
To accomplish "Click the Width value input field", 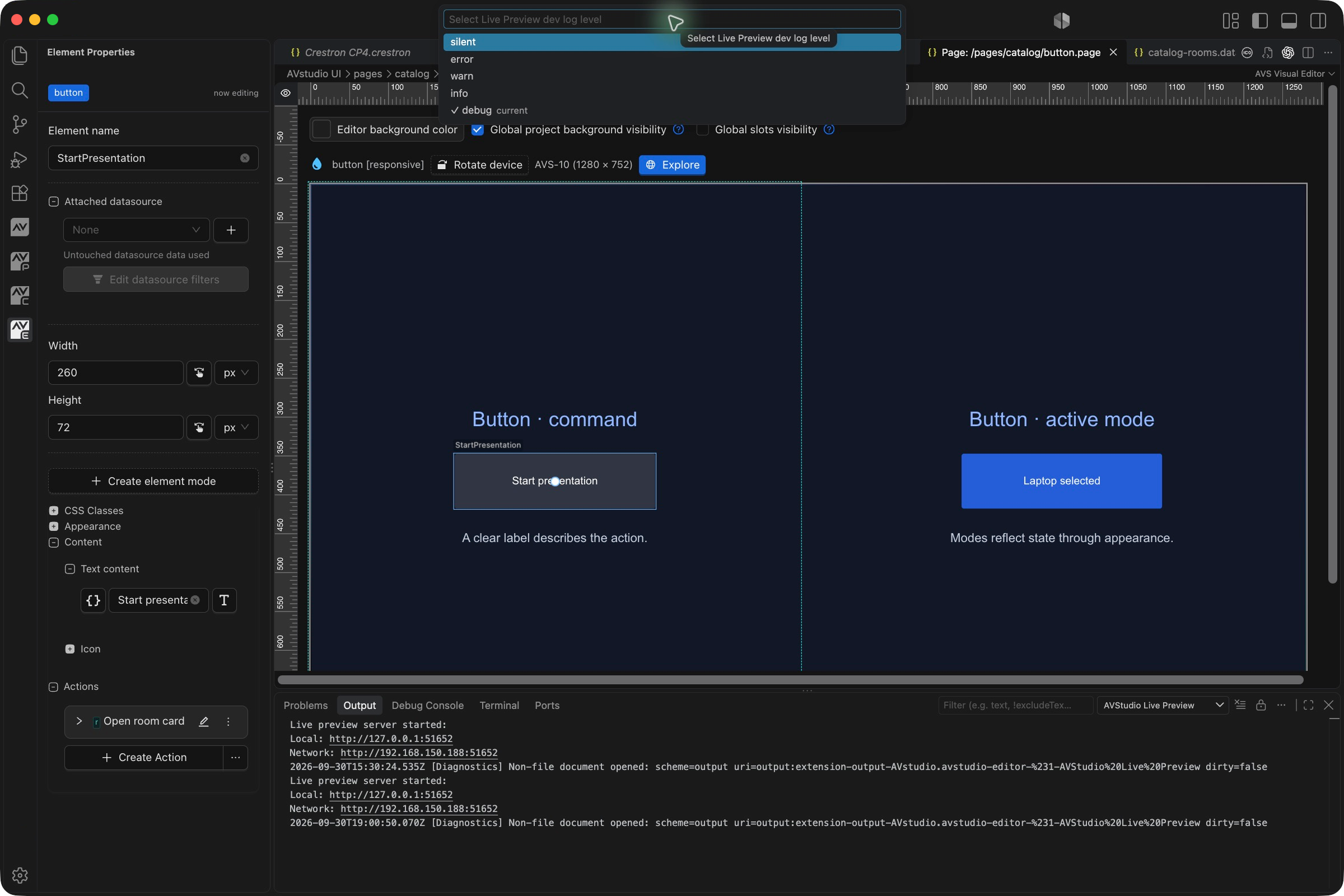I will point(115,372).
